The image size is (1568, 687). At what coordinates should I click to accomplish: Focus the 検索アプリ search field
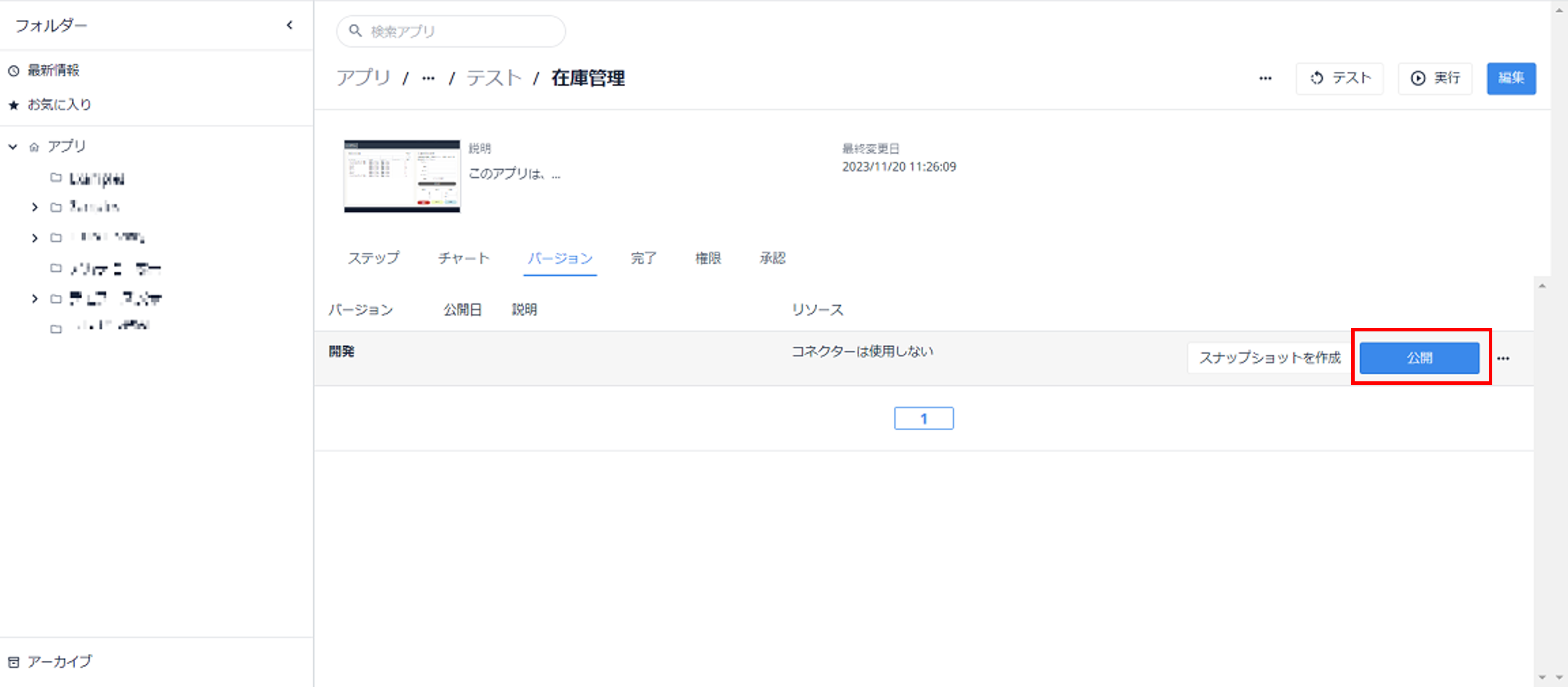click(451, 31)
